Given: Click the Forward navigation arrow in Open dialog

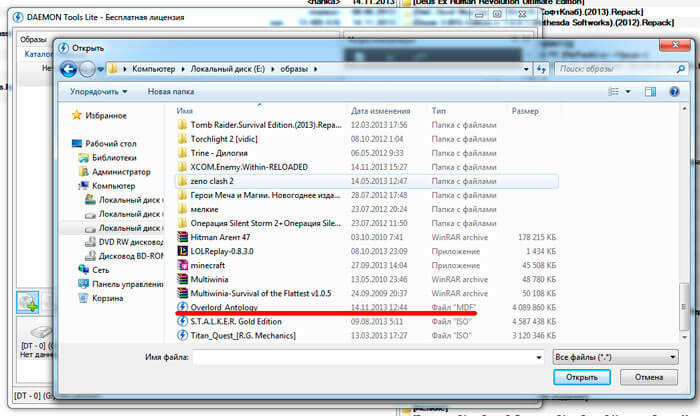Looking at the screenshot, I should [x=88, y=69].
